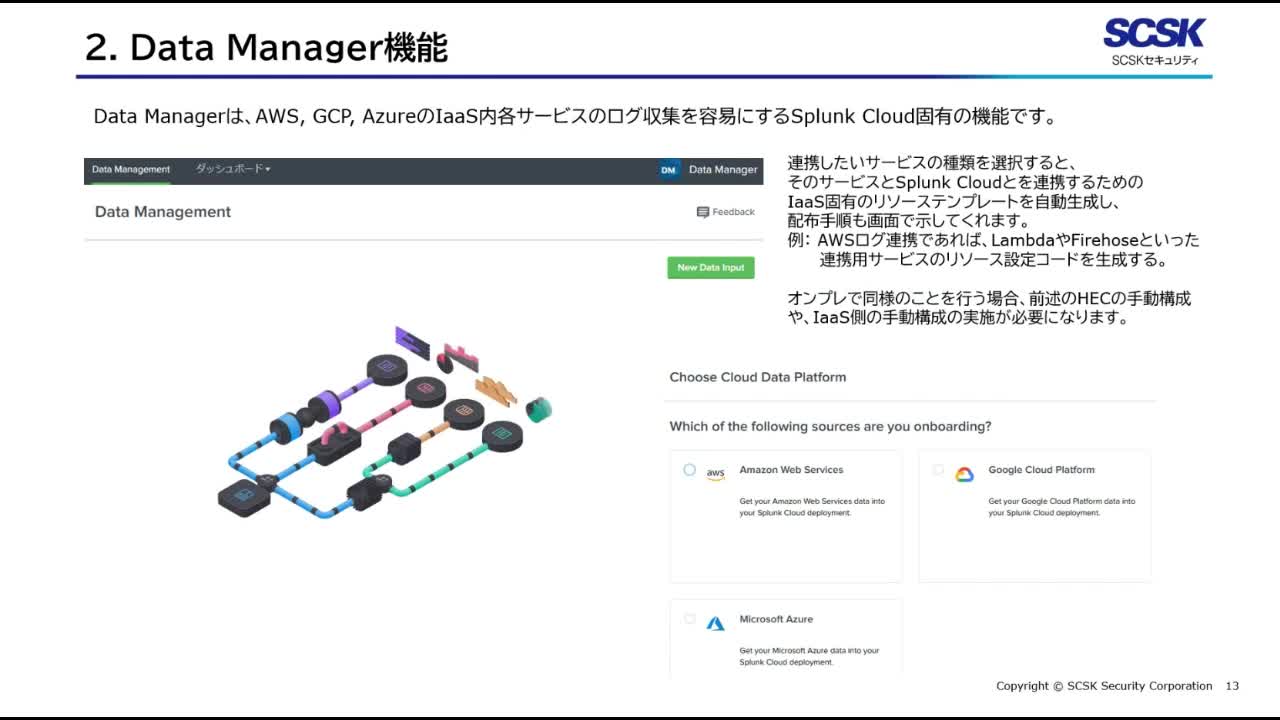The width and height of the screenshot is (1280, 720).
Task: Expand the ダッシュボード dropdown menu
Action: (232, 169)
